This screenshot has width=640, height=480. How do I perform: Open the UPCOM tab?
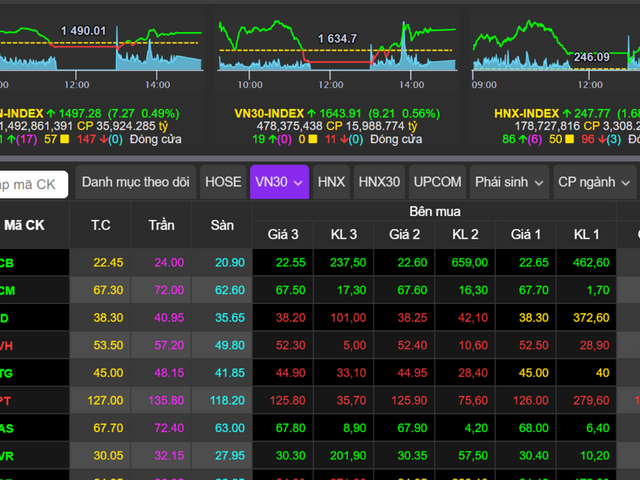[x=438, y=183]
